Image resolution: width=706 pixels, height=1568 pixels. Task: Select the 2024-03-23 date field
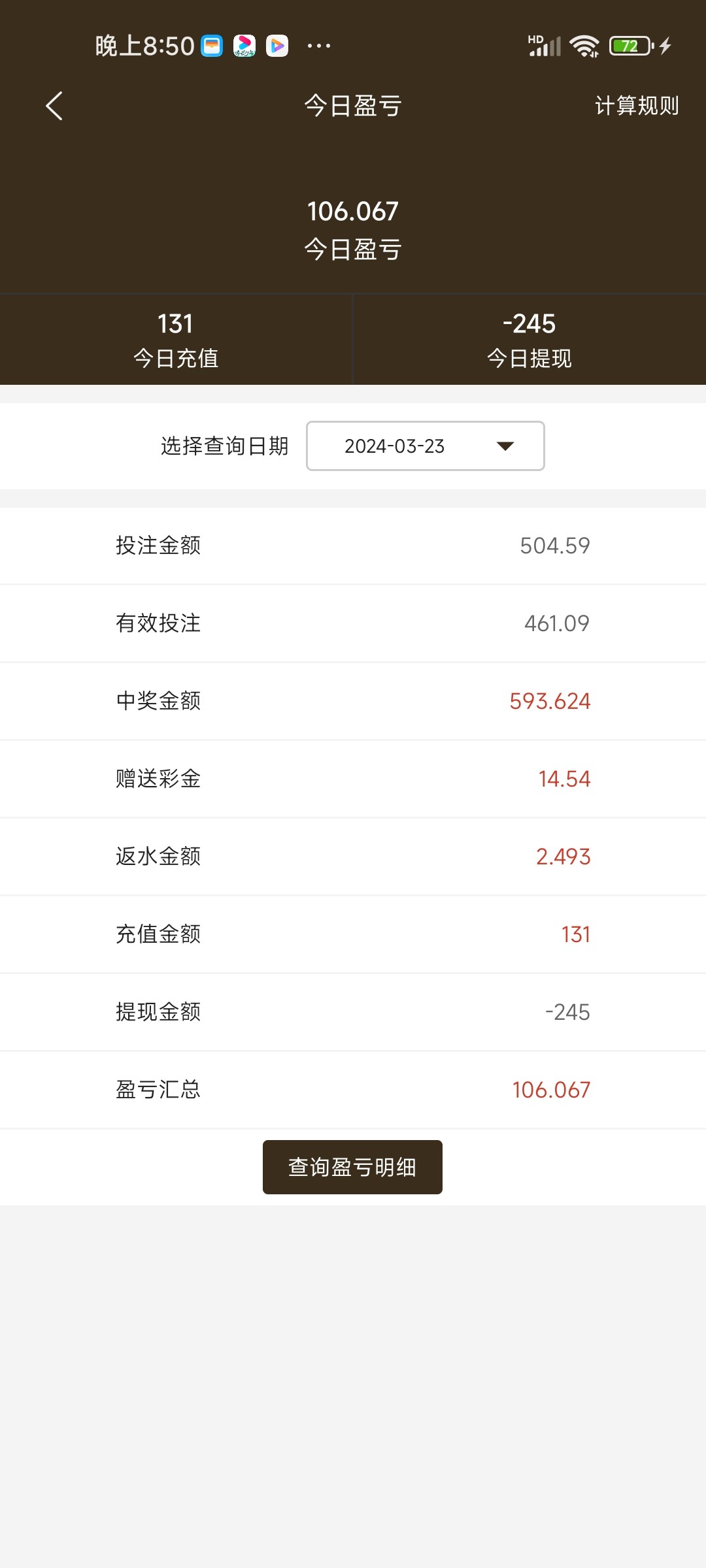tap(394, 446)
